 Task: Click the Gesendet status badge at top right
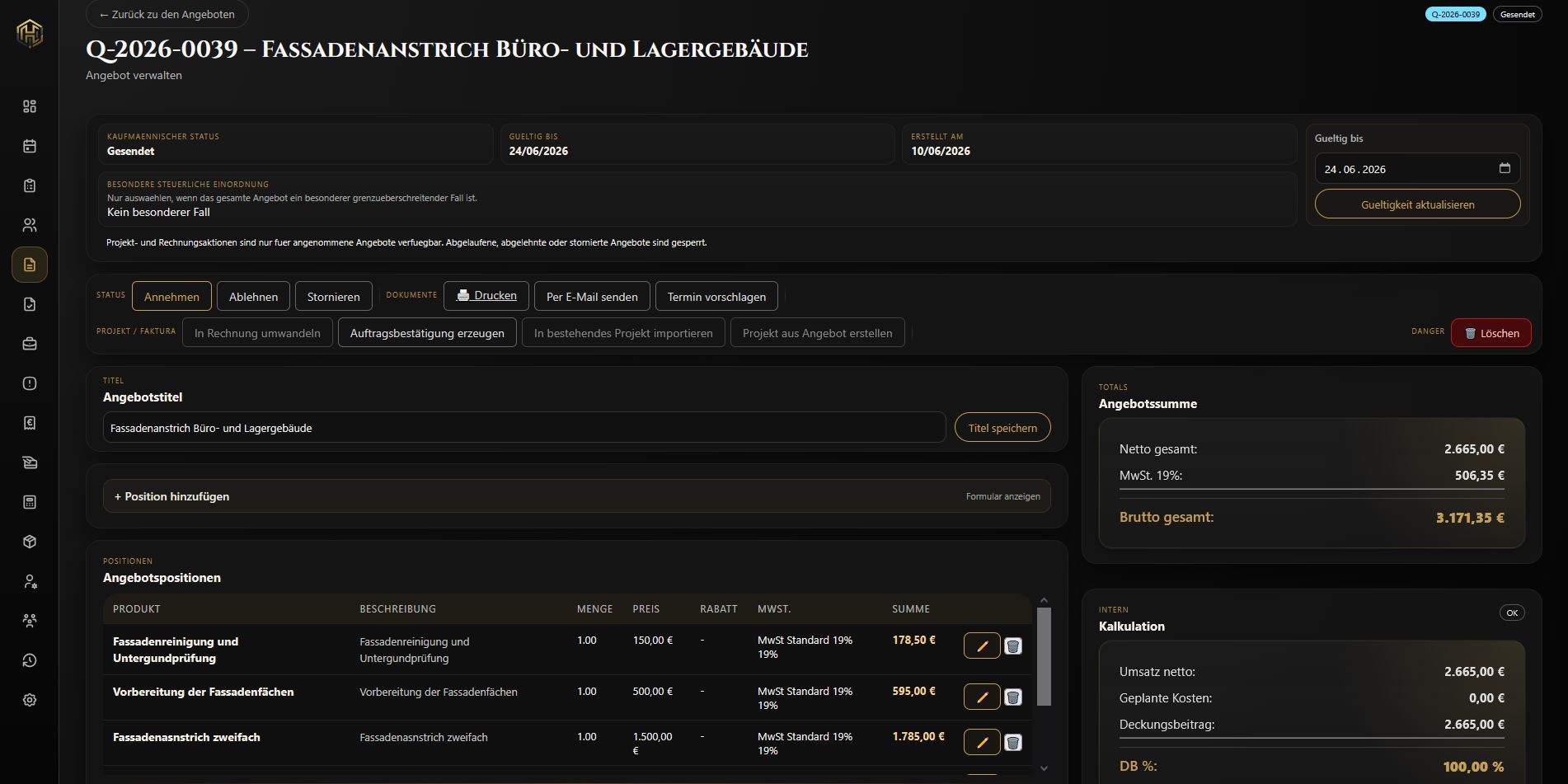coord(1518,14)
